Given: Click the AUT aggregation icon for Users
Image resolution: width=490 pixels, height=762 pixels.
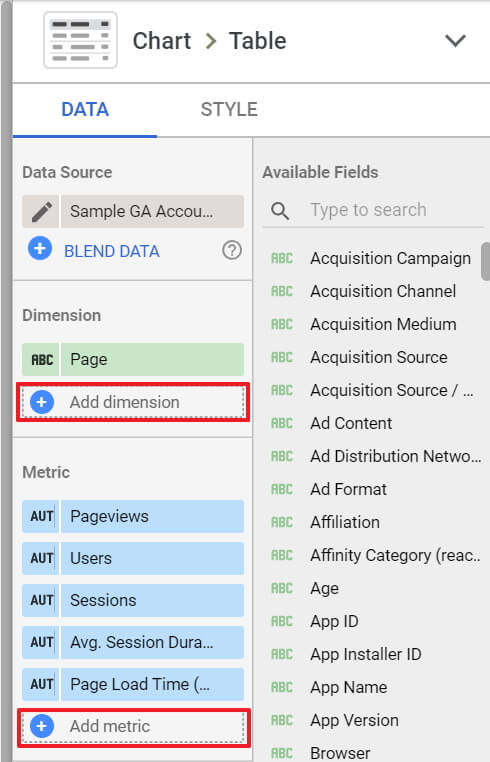Looking at the screenshot, I should [41, 558].
